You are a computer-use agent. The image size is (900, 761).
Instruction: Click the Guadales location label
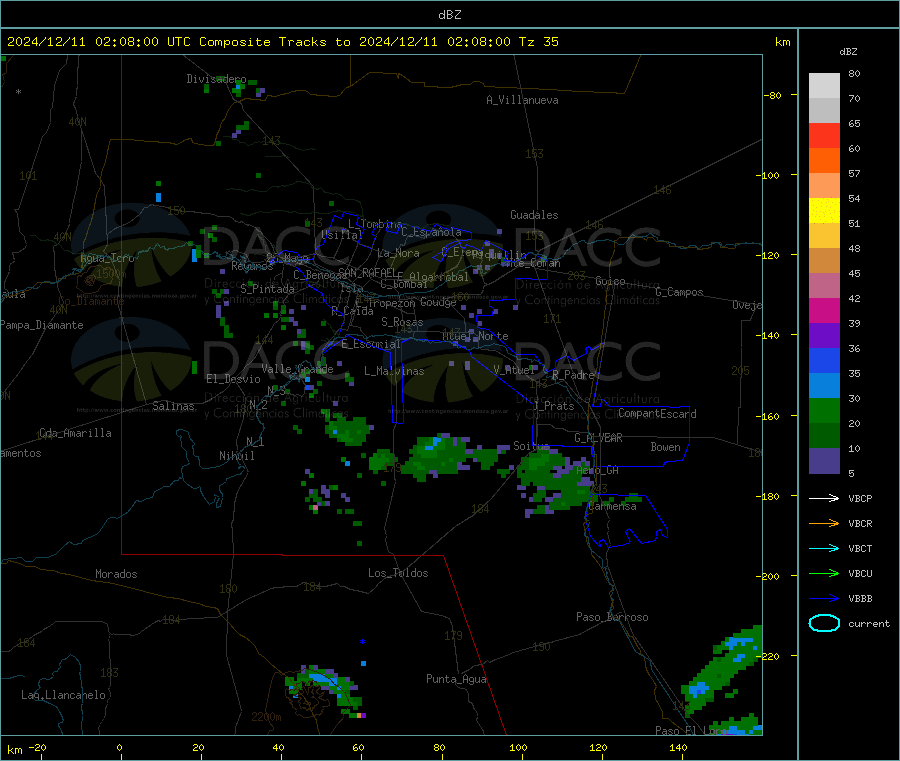click(x=534, y=215)
